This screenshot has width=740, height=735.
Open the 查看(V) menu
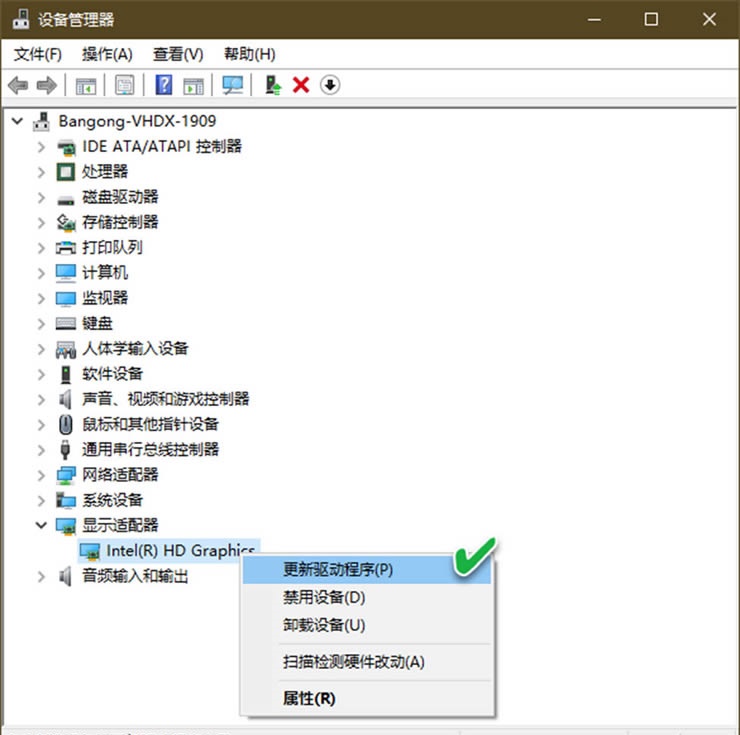(178, 54)
